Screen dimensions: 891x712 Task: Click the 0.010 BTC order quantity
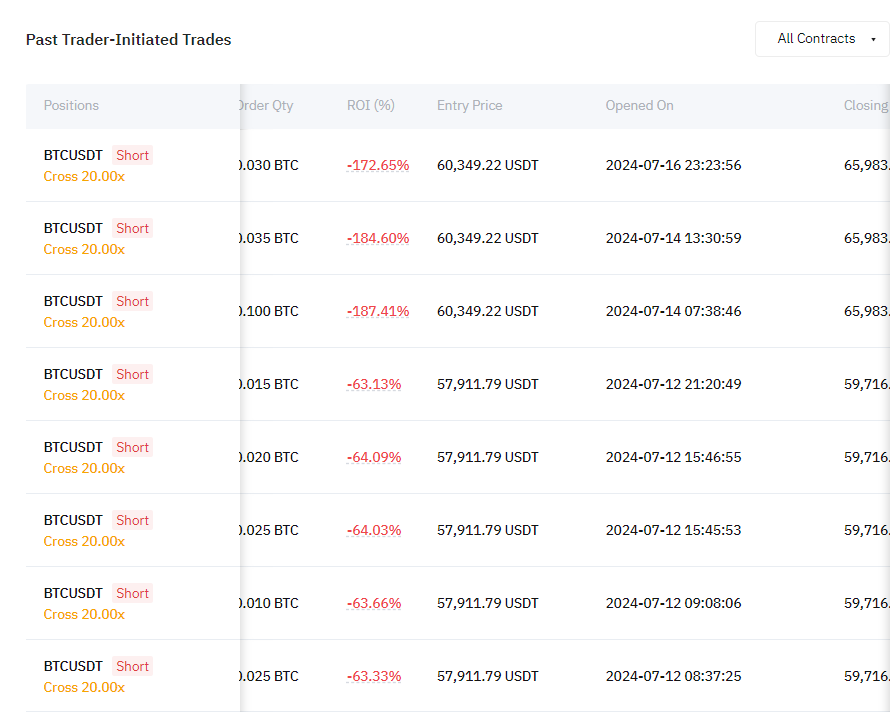tap(269, 603)
